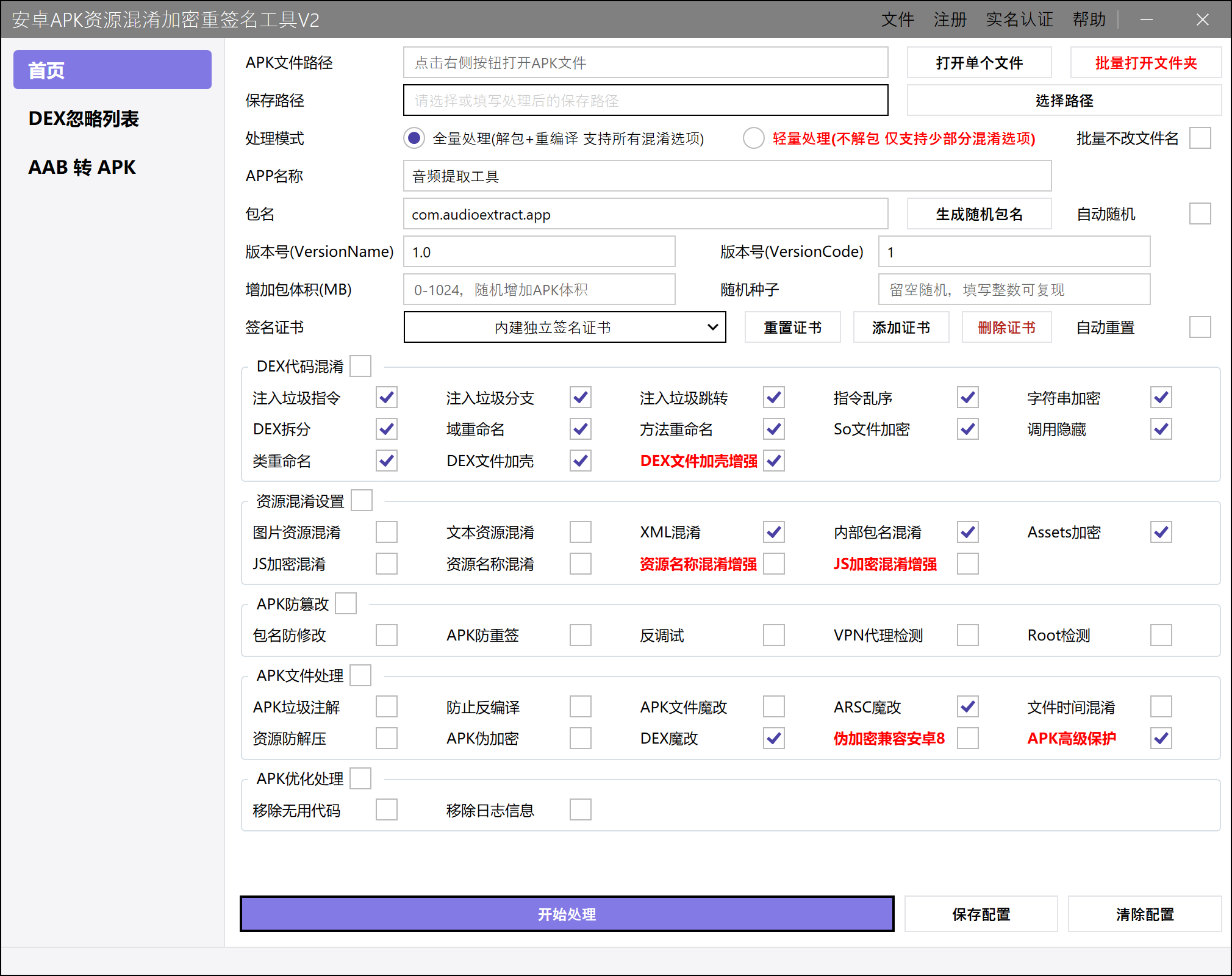Open the AAB 转 APK page
Viewport: 1232px width, 976px height.
pos(82,167)
